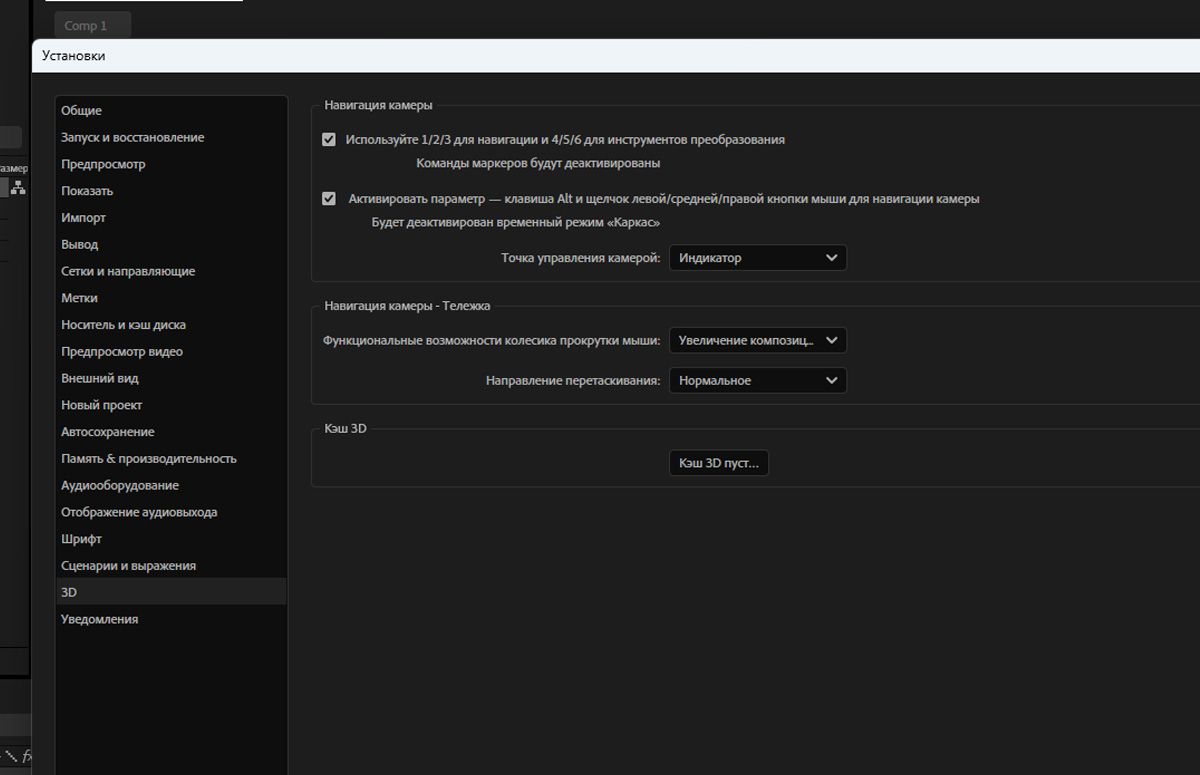Image resolution: width=1200 pixels, height=775 pixels.
Task: Open Автосохранение settings
Action: 171,432
